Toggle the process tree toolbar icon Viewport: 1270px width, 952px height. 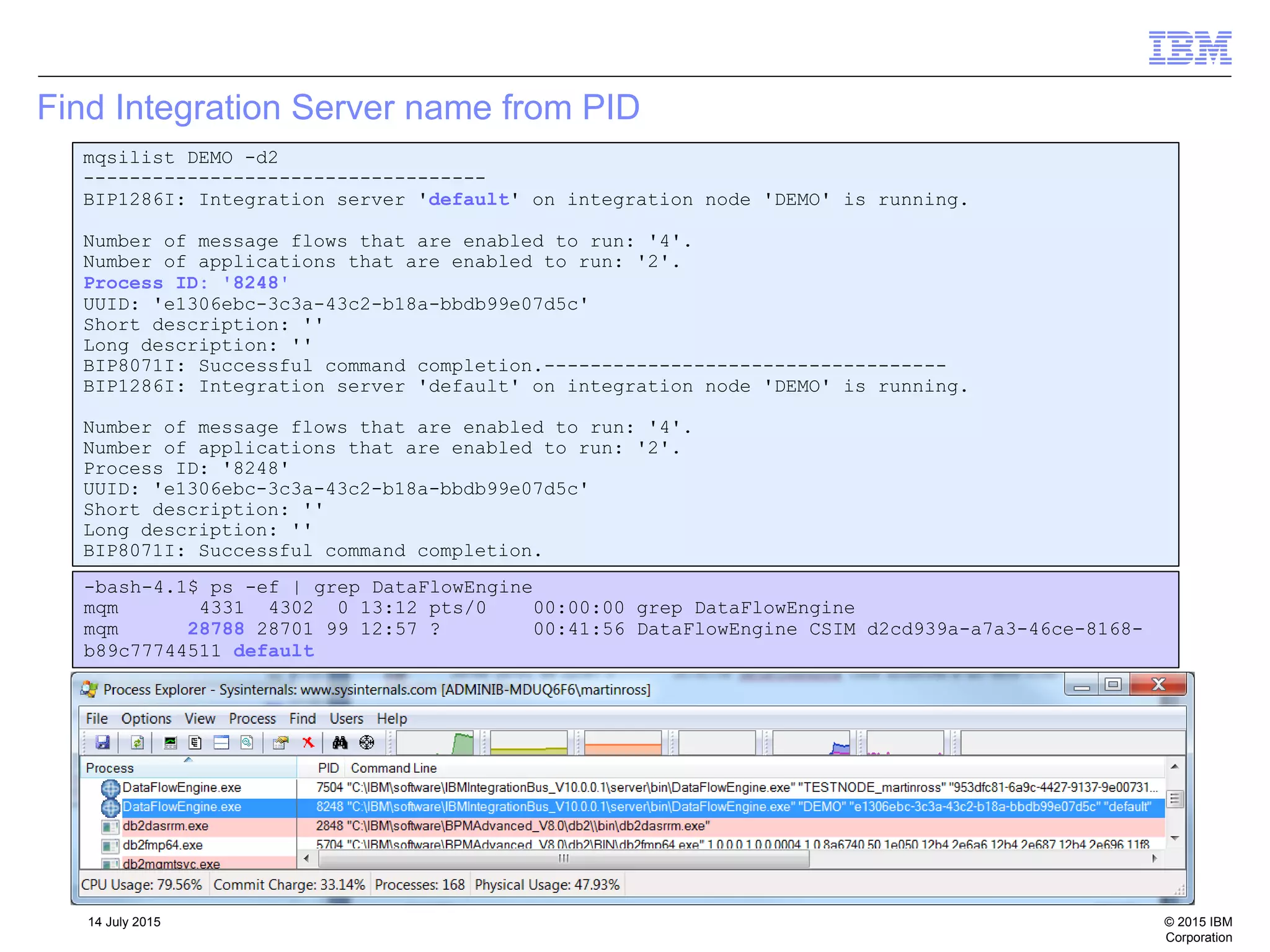(x=195, y=742)
